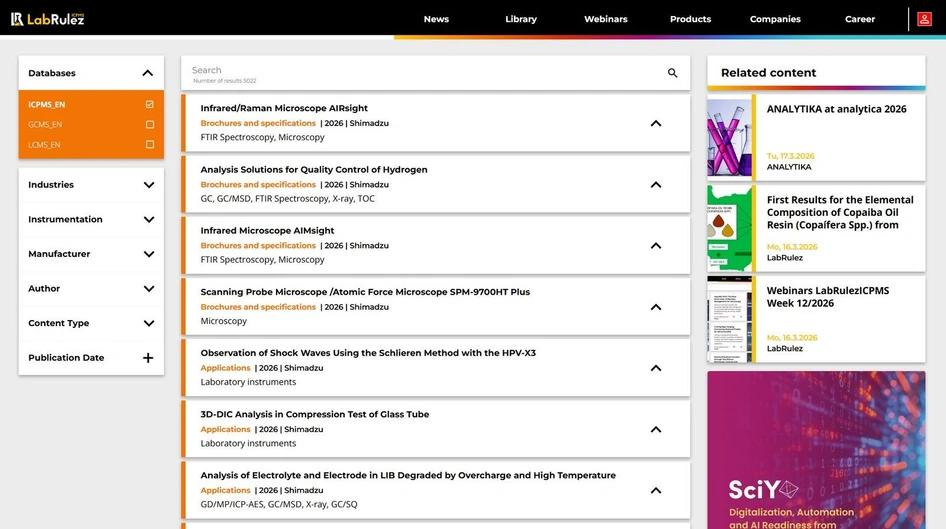
Task: Open the user account profile icon
Action: coord(924,19)
